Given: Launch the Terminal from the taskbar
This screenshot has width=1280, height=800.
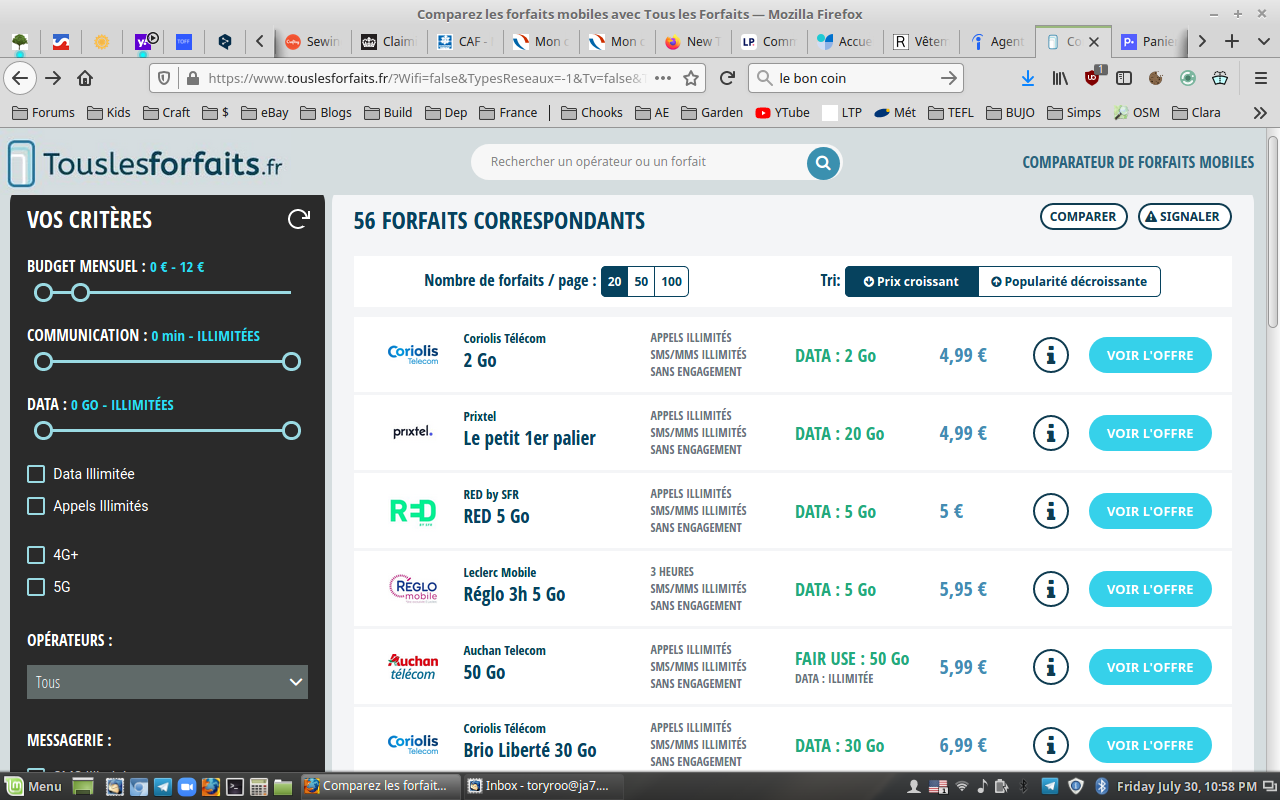Looking at the screenshot, I should 236,786.
